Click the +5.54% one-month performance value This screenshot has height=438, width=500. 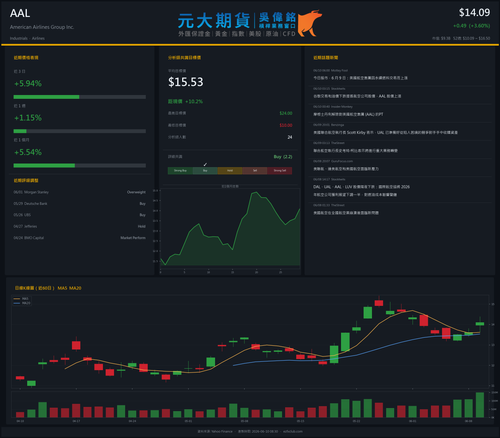coord(28,152)
